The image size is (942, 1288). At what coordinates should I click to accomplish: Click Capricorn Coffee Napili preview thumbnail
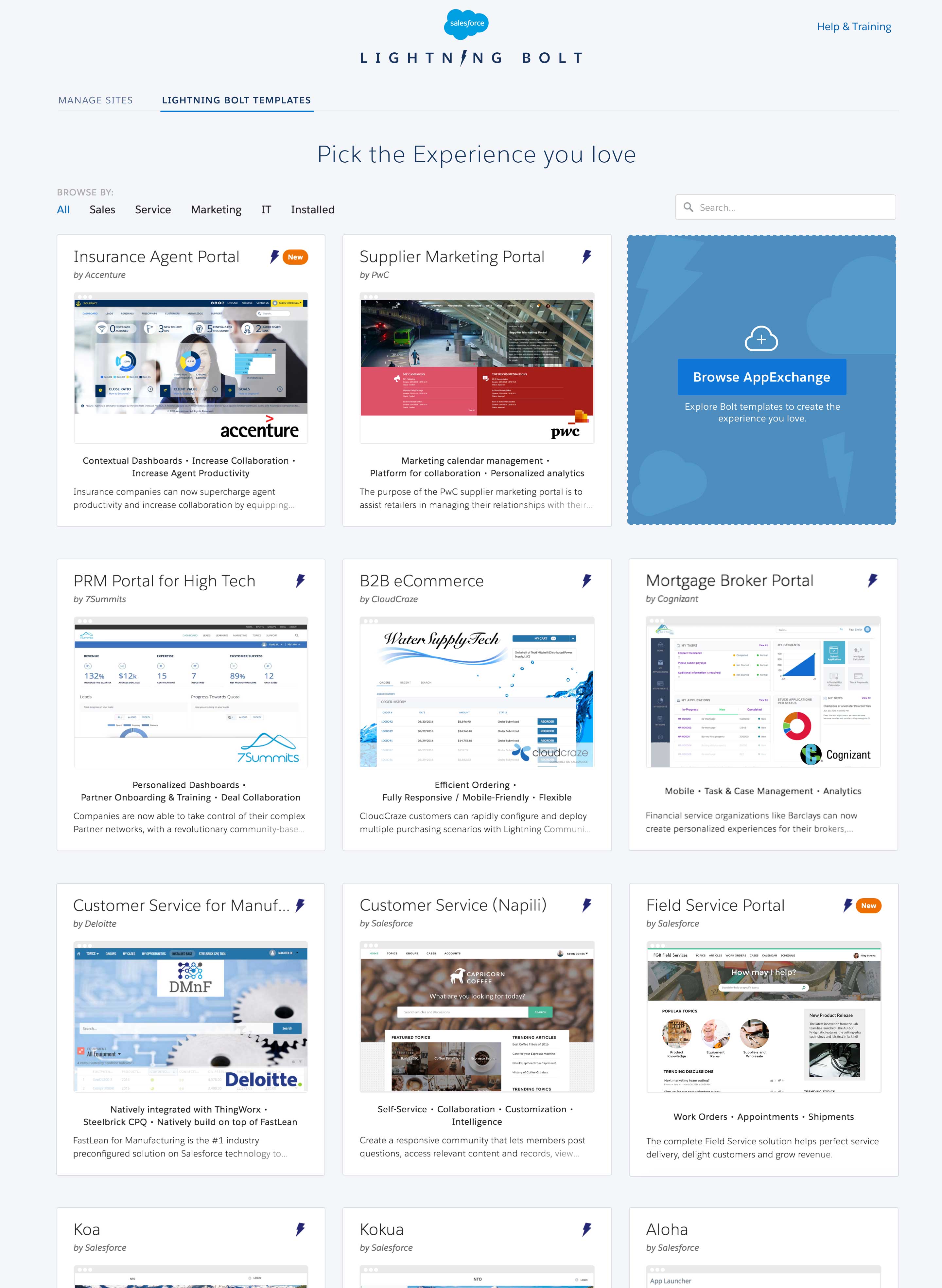tap(477, 1016)
